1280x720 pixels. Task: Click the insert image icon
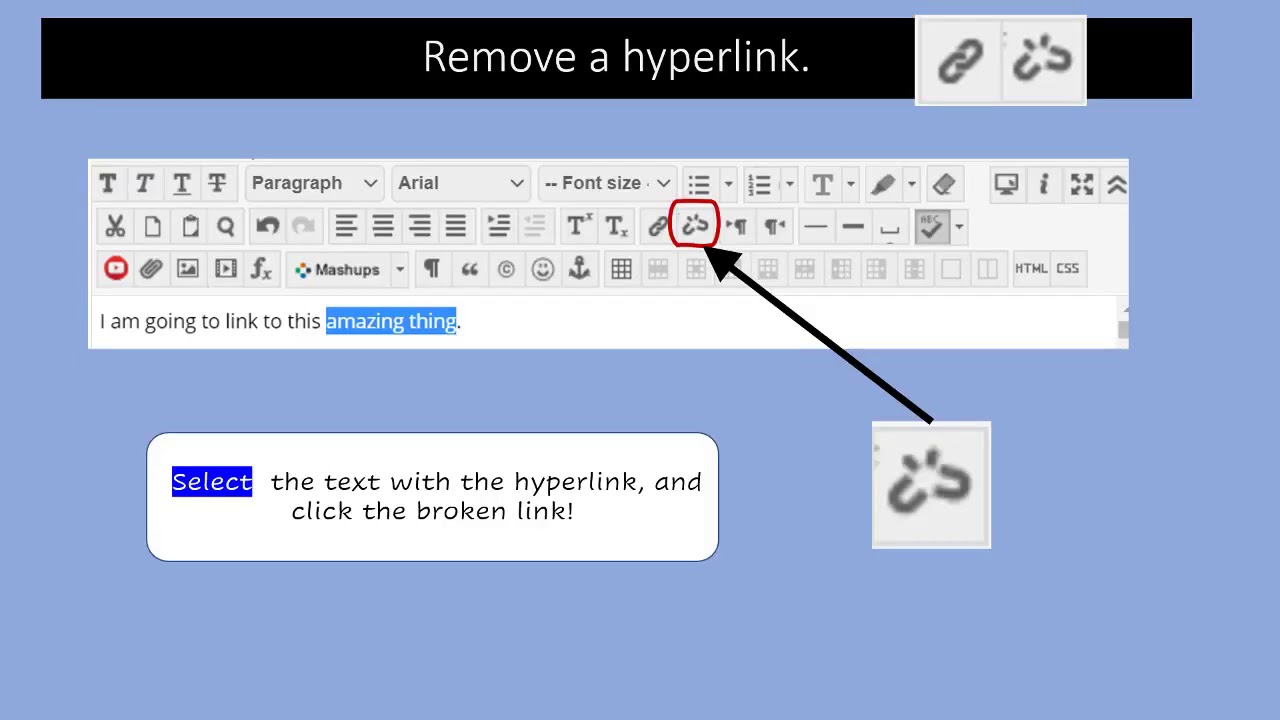(x=188, y=269)
